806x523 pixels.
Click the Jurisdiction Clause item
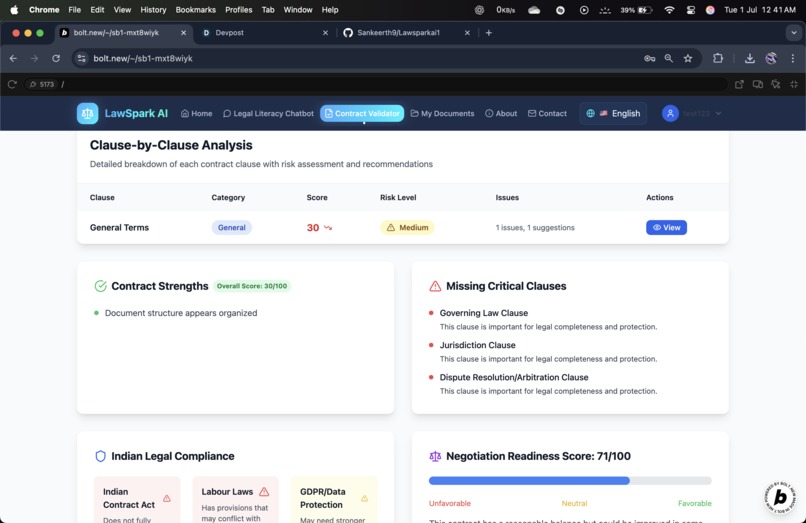pos(477,345)
